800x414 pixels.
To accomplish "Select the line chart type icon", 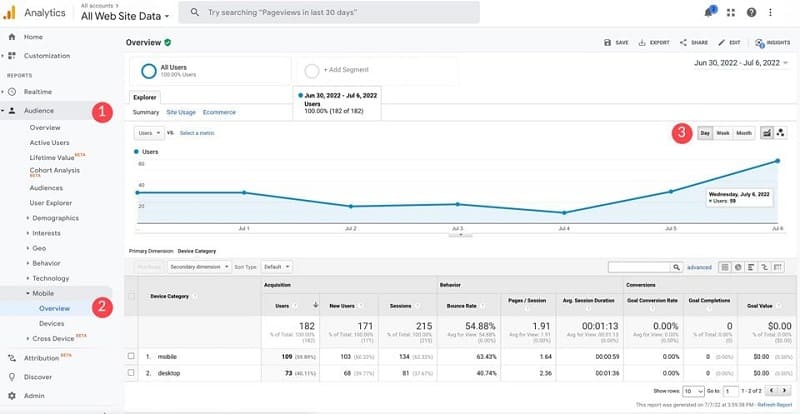I will coord(766,133).
